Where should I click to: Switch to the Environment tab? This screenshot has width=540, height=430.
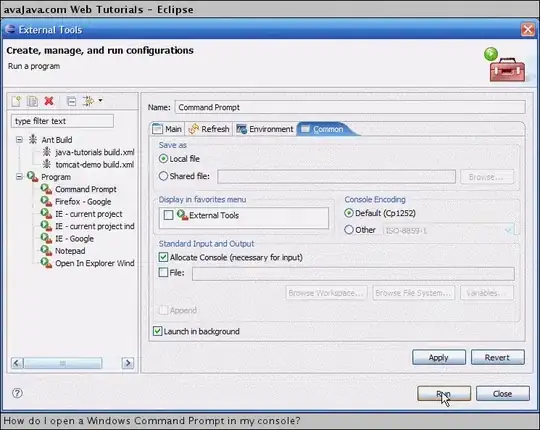click(264, 129)
